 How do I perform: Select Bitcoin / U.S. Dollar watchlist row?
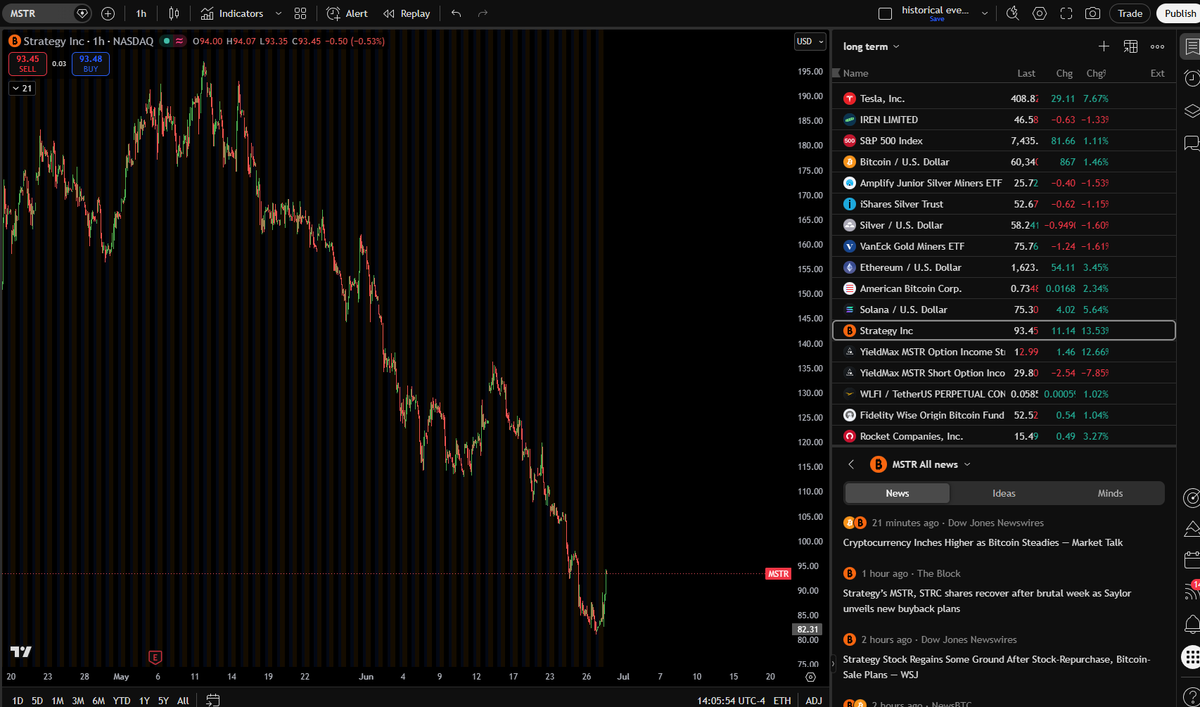pos(1003,161)
